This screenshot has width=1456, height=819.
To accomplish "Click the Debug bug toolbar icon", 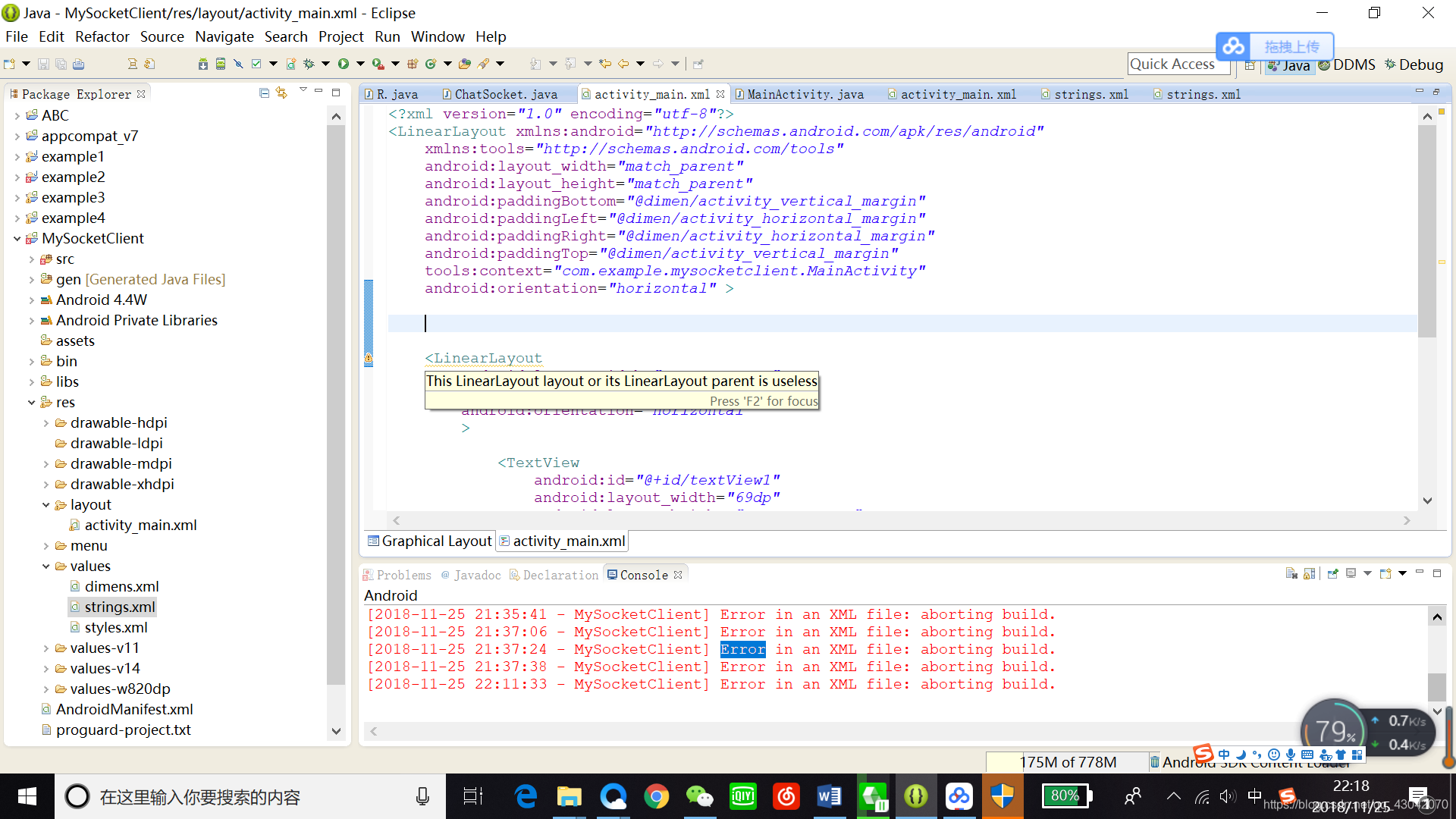I will 309,64.
